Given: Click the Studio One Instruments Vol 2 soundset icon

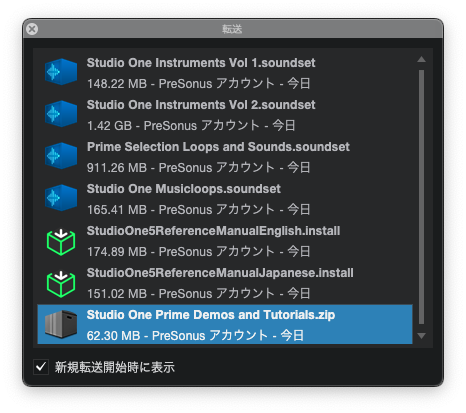Looking at the screenshot, I should [x=61, y=114].
